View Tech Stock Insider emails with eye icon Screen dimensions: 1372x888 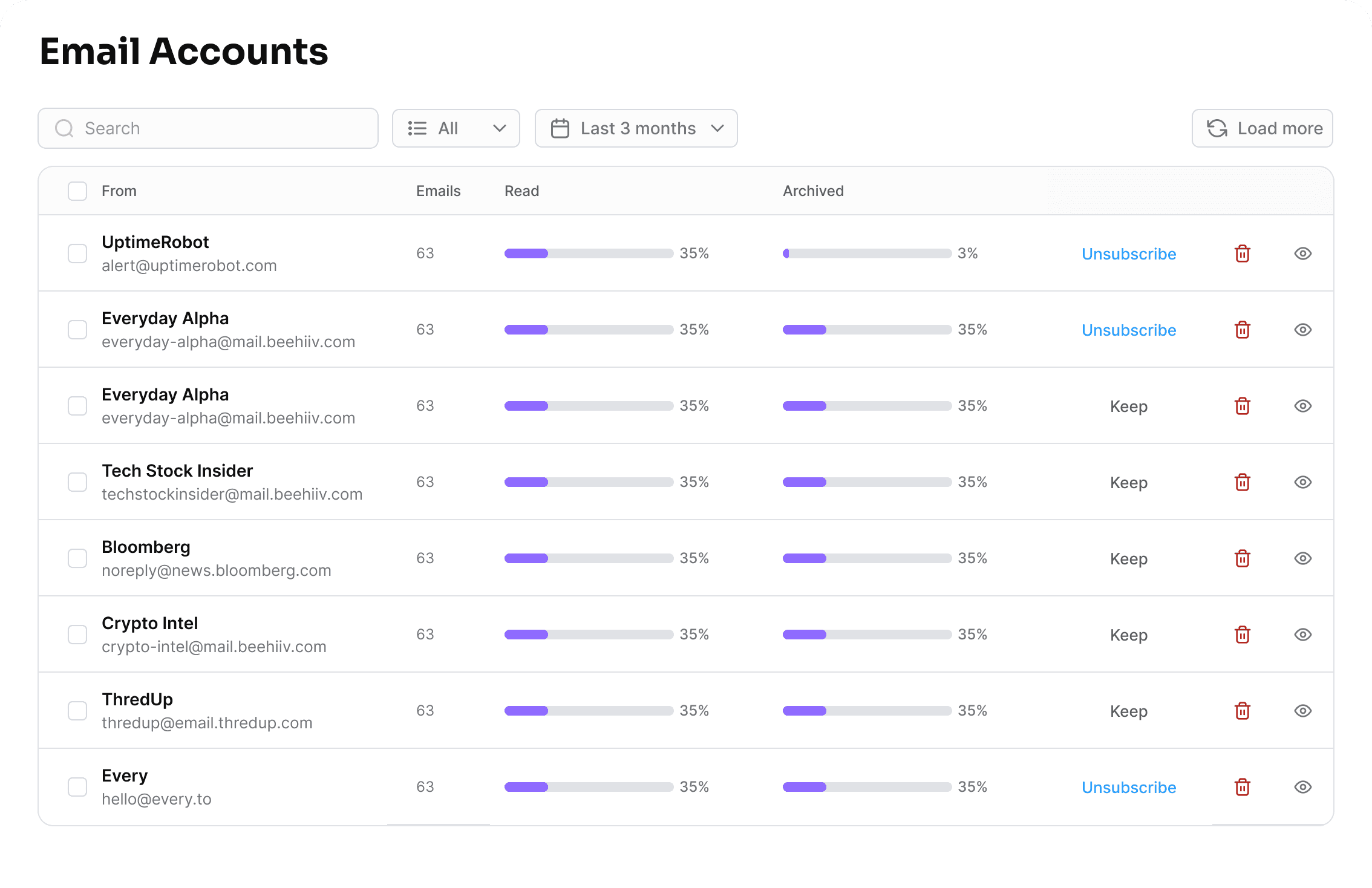(1302, 482)
